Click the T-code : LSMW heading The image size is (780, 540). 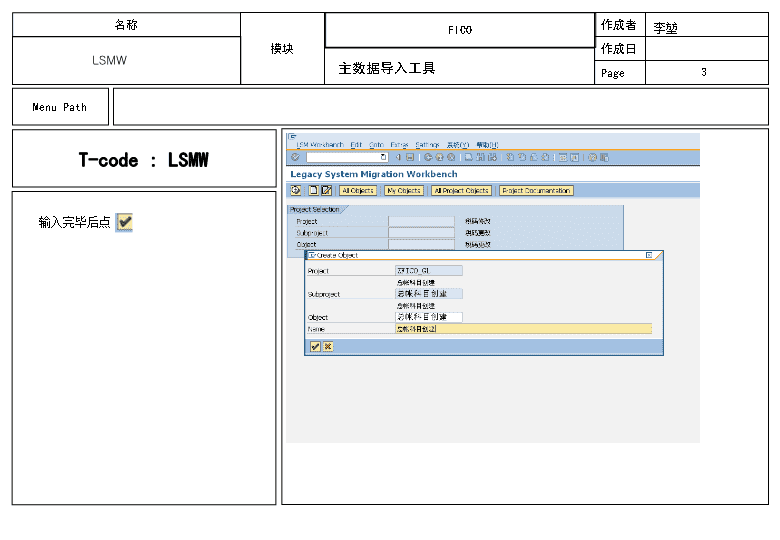tap(144, 160)
